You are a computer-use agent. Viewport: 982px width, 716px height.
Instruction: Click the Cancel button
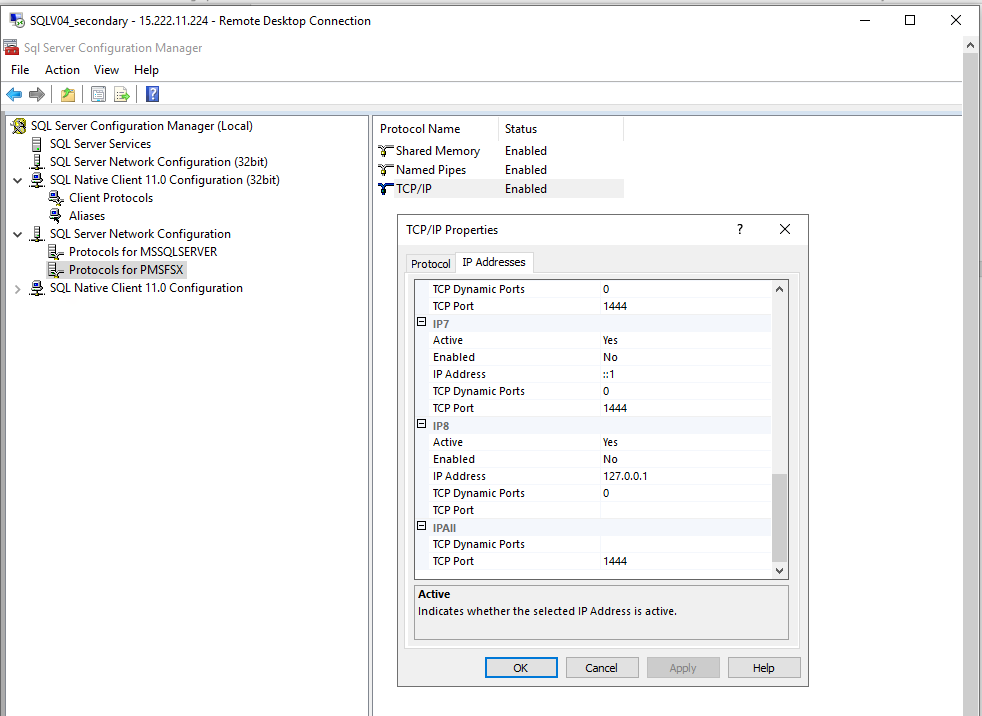click(602, 667)
